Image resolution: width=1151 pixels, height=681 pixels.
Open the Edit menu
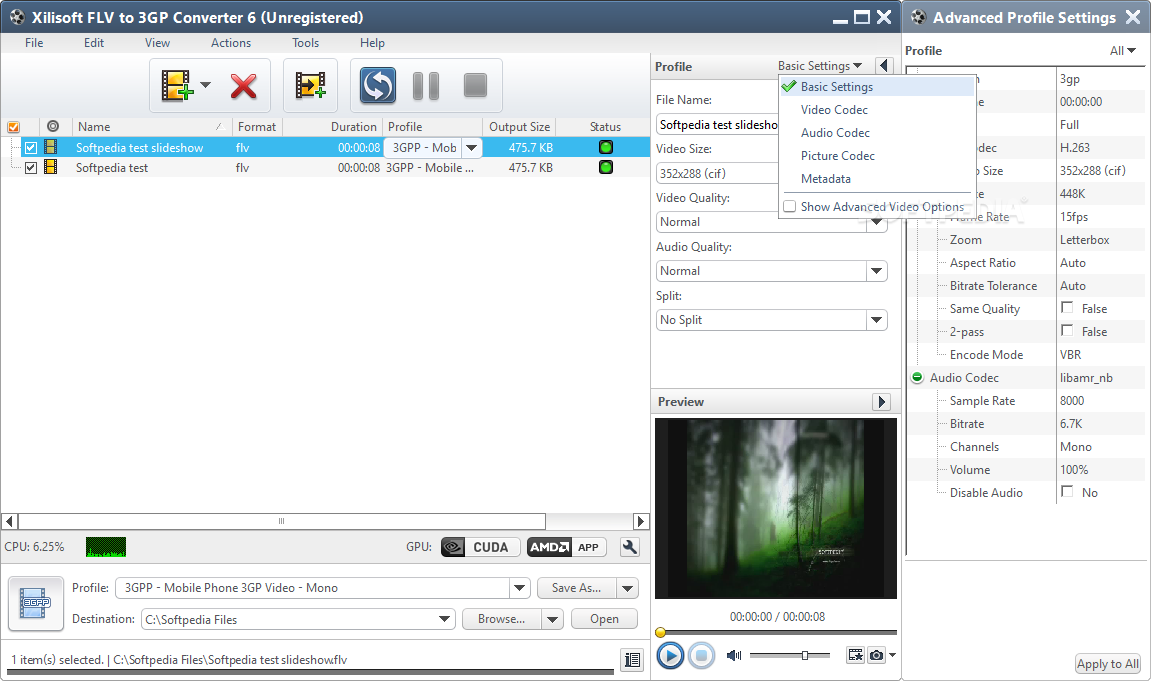point(94,43)
